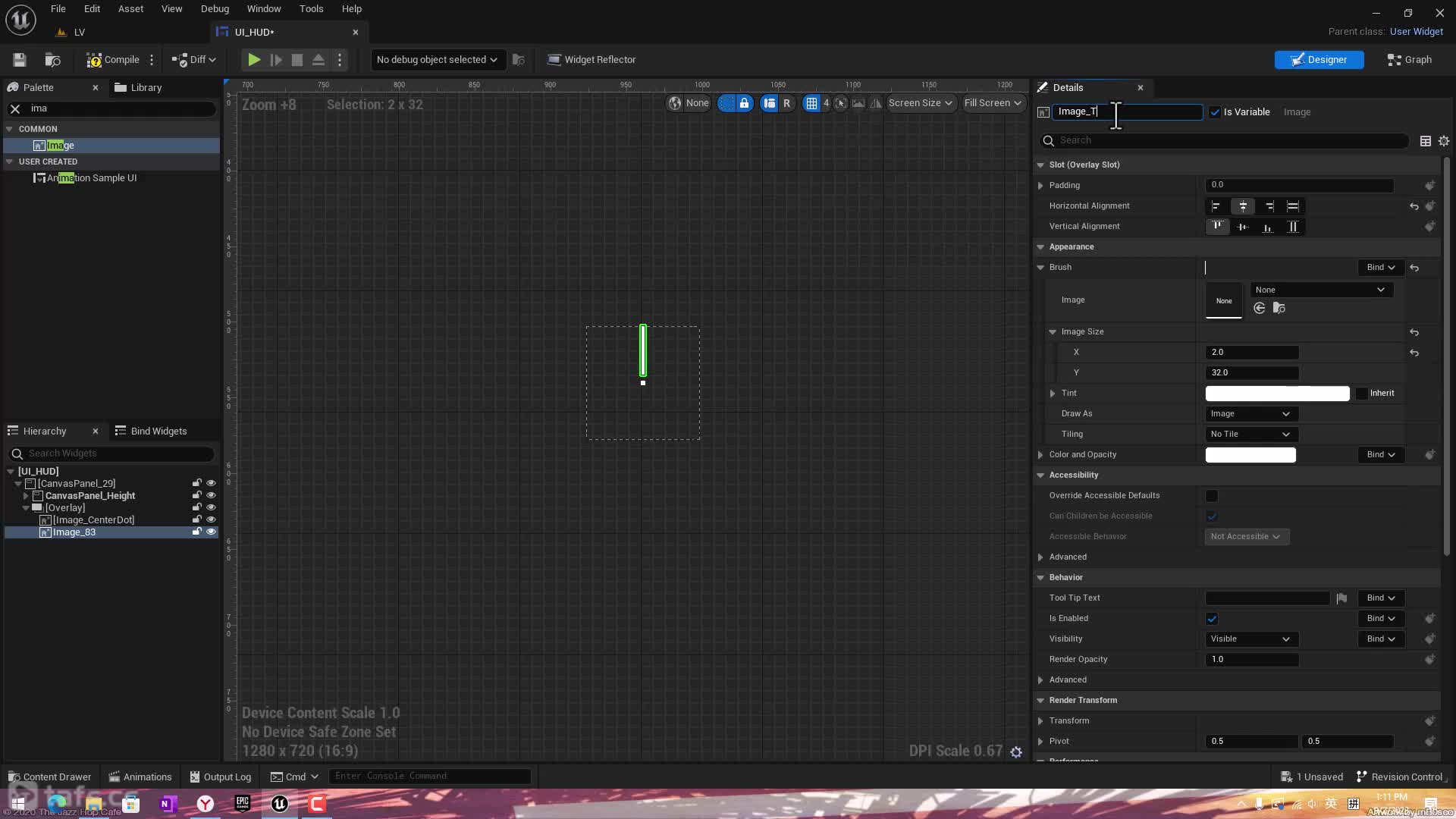Click the Tint color swatch
Viewport: 1456px width, 819px height.
[x=1278, y=394]
